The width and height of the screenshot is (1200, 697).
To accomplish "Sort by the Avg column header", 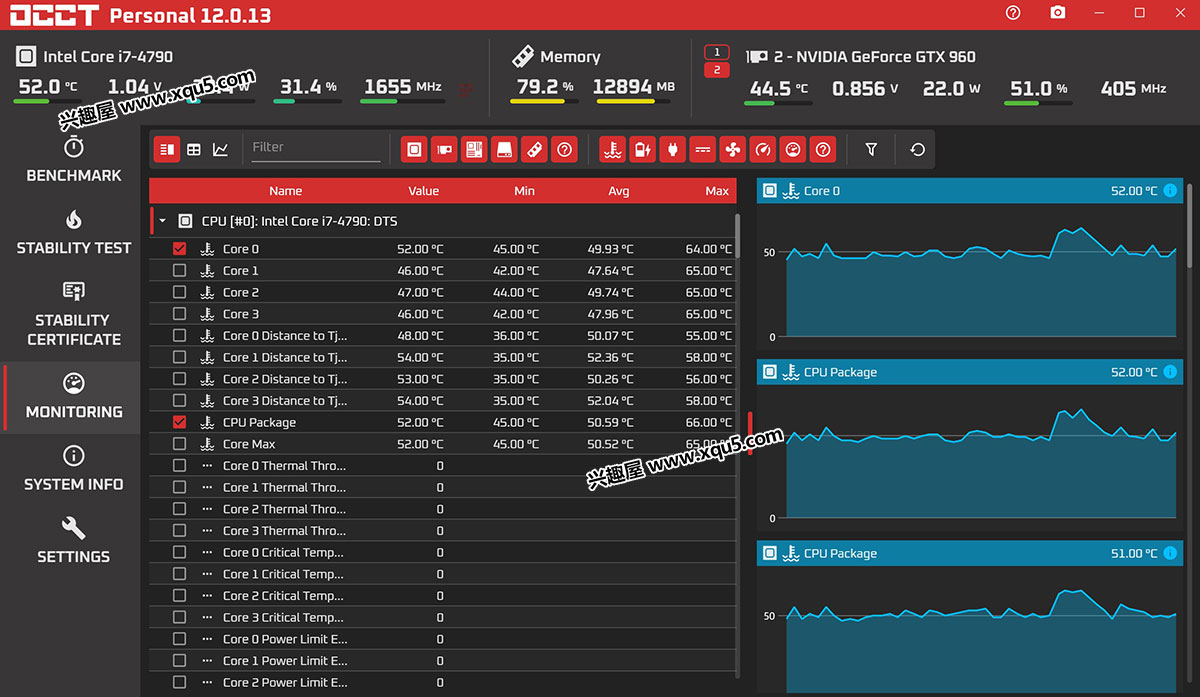I will [x=619, y=191].
